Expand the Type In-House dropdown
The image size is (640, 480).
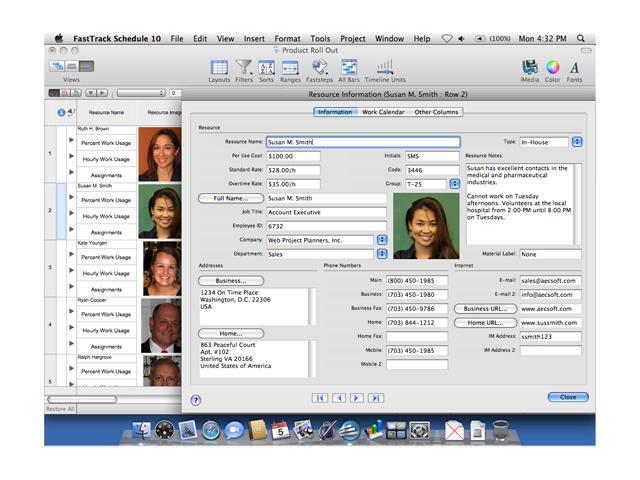[x=577, y=142]
